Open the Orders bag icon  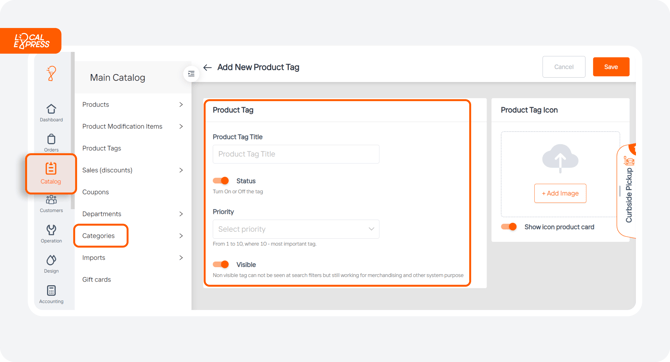coord(51,139)
